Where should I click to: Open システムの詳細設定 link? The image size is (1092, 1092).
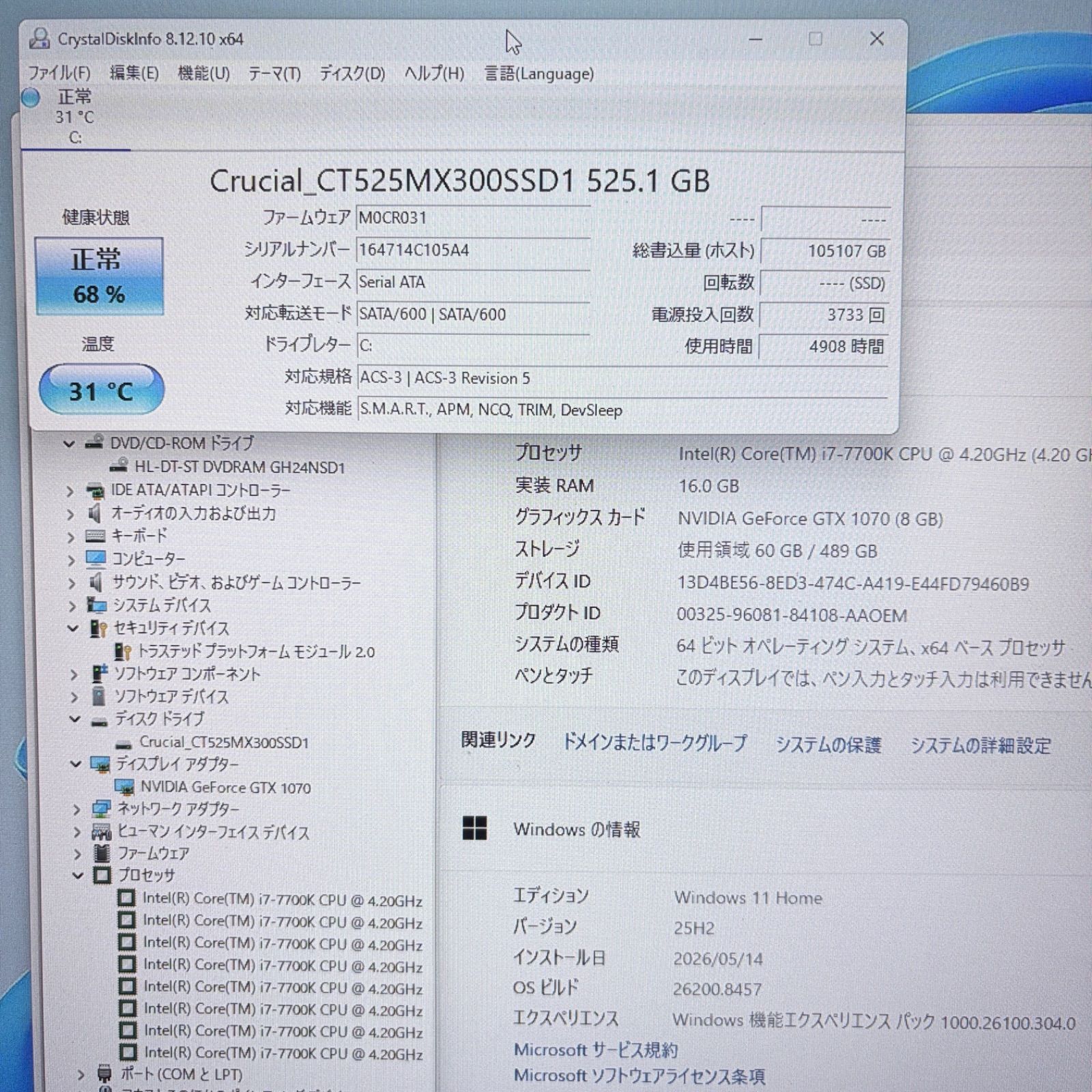coord(981,745)
